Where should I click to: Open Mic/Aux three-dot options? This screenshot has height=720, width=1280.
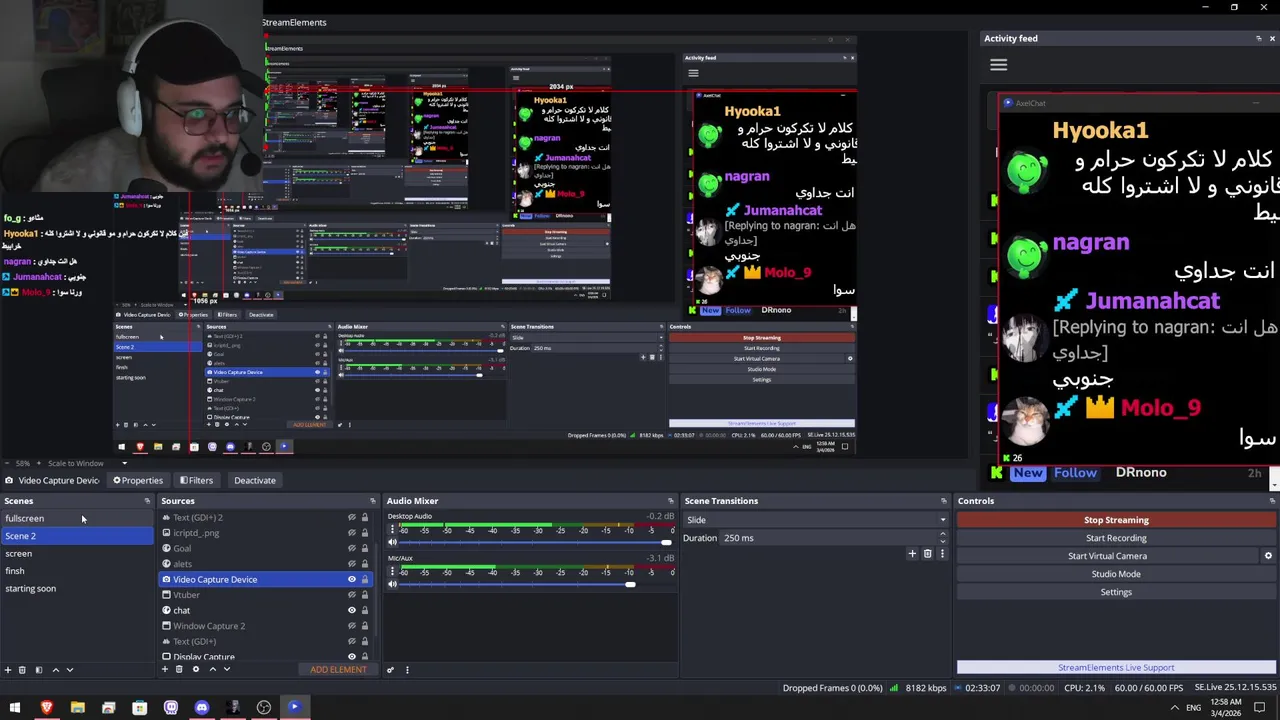(392, 570)
